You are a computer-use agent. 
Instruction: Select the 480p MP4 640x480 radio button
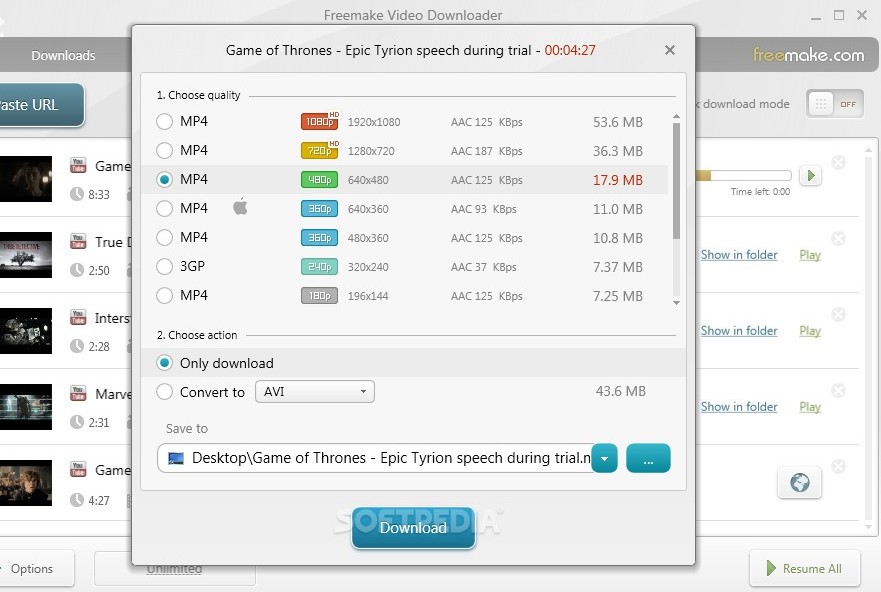click(x=164, y=179)
